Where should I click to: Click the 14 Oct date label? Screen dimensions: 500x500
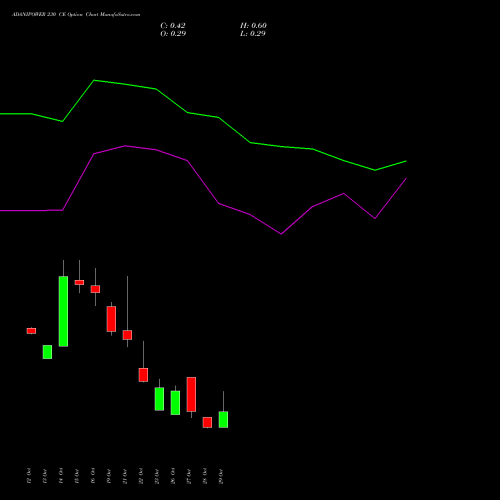[x=61, y=476]
